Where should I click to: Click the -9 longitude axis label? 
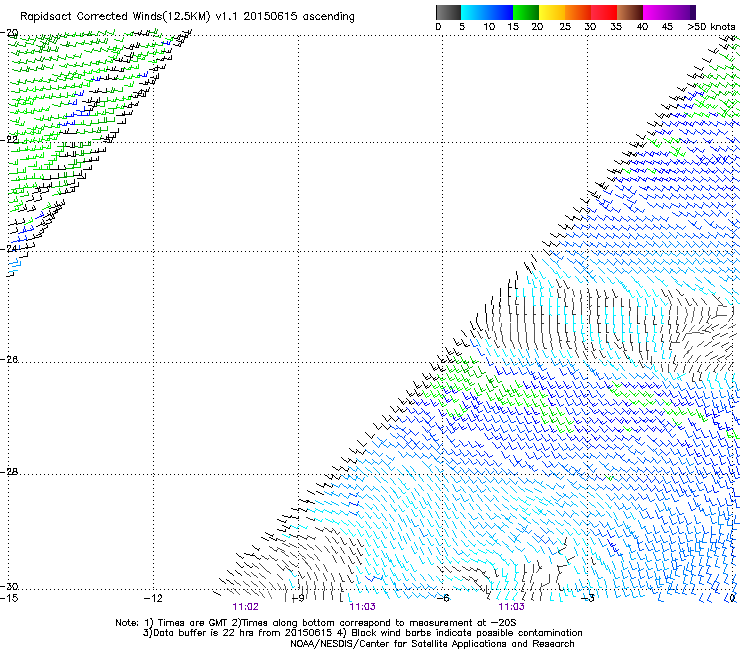click(298, 599)
